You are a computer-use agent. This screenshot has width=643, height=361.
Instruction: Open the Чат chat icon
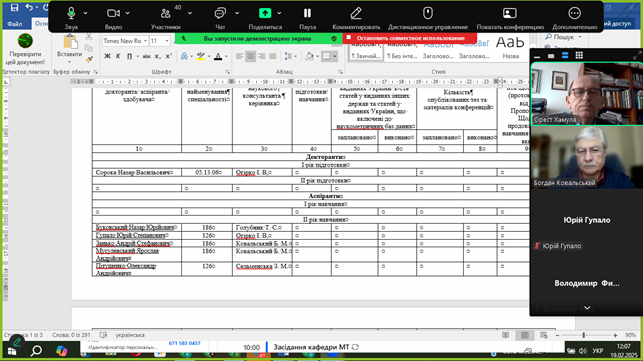coord(220,14)
